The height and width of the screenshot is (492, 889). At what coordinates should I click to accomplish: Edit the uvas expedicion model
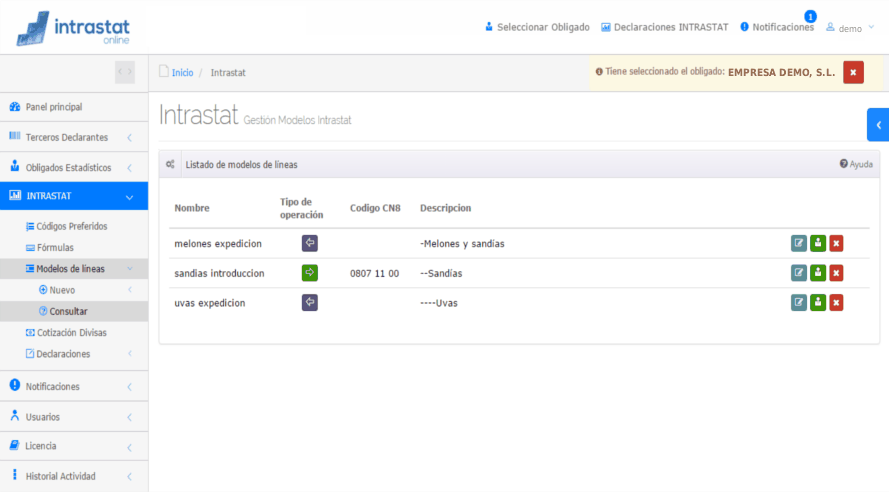(x=798, y=302)
